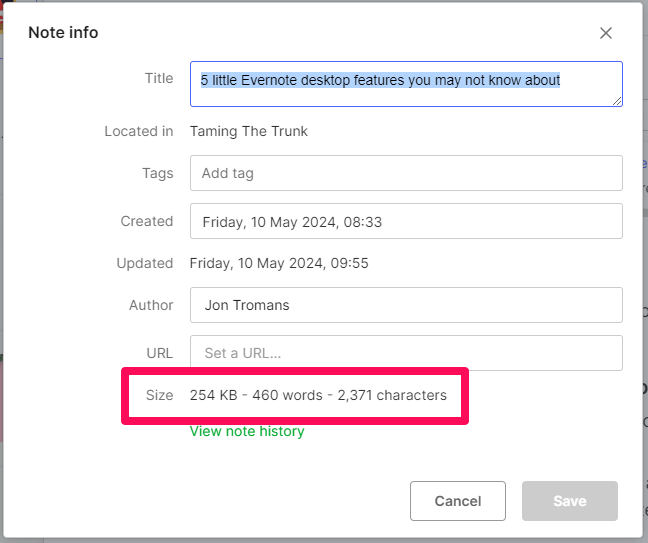The image size is (648, 543).
Task: Click the 'Note info' heading
Action: coord(63,33)
